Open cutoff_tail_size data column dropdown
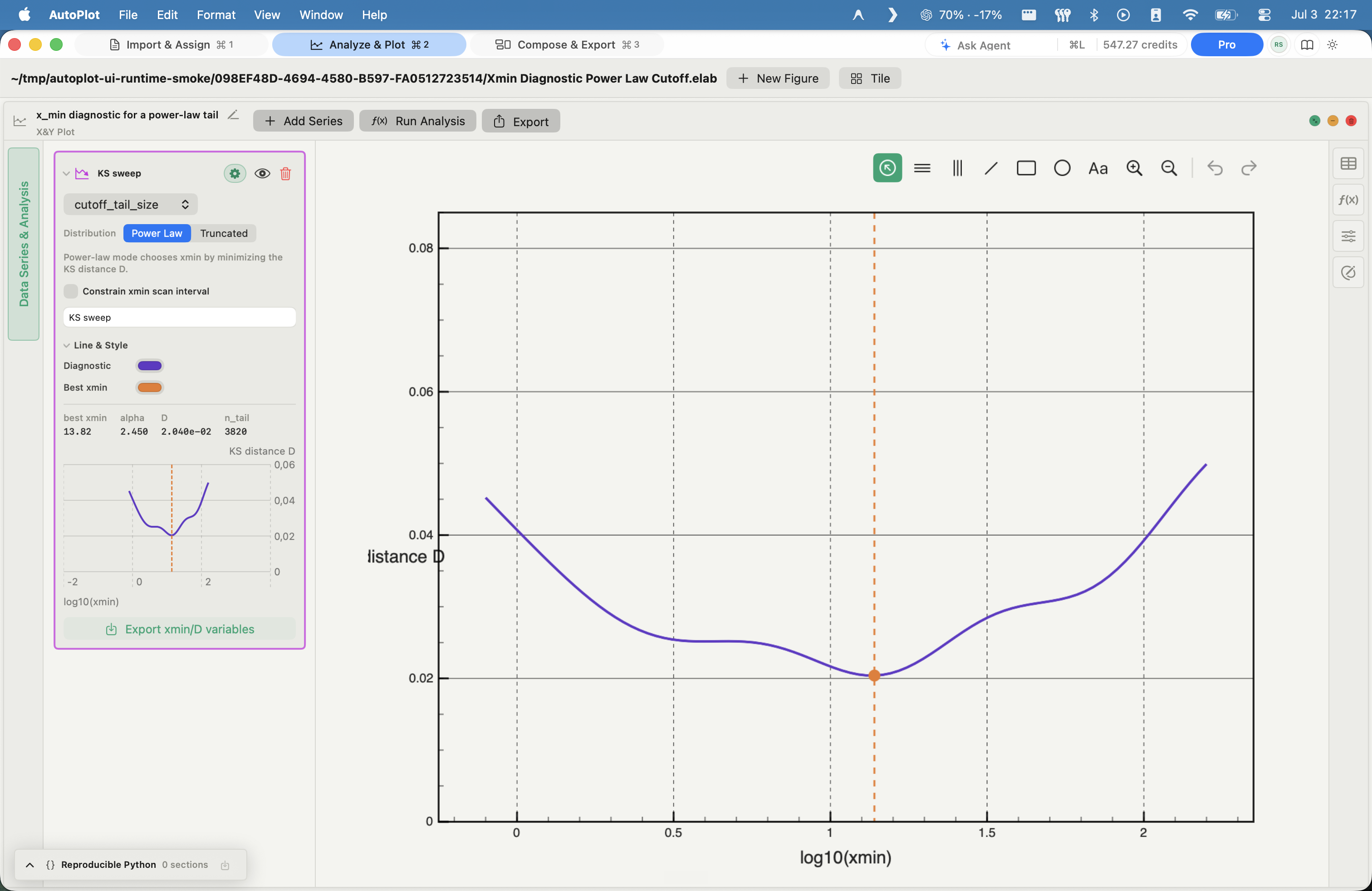 click(x=130, y=204)
